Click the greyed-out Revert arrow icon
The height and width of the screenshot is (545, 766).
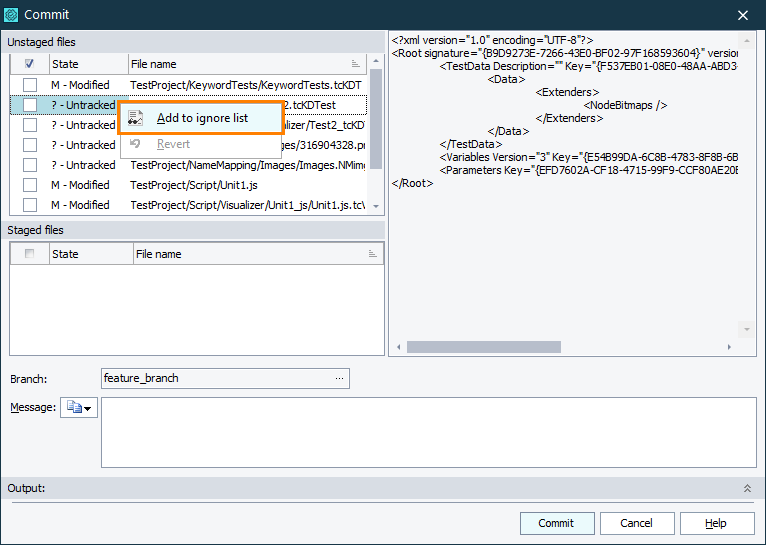click(136, 144)
